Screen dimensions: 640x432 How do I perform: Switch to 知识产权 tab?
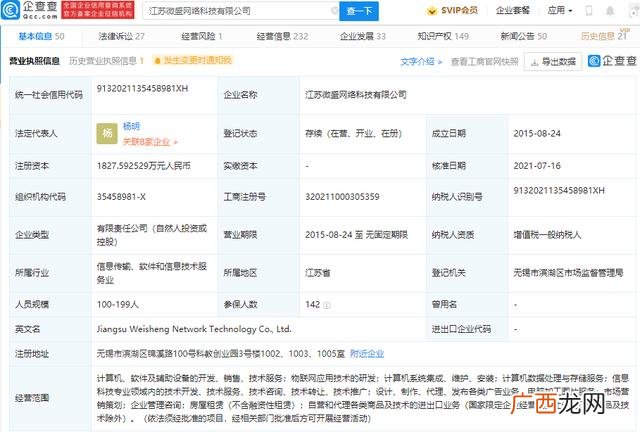[x=443, y=36]
